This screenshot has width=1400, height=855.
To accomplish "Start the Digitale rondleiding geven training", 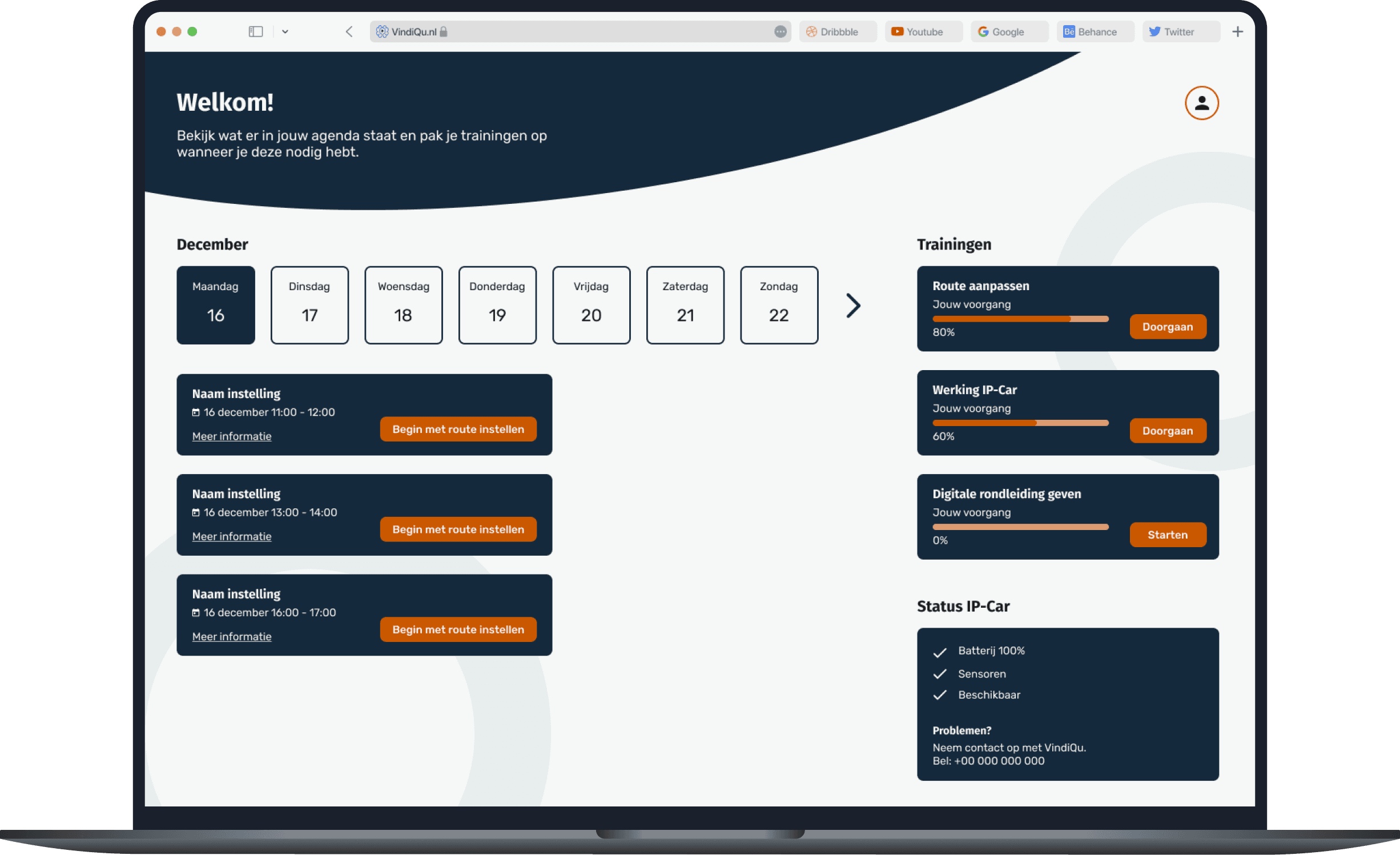I will [1167, 535].
